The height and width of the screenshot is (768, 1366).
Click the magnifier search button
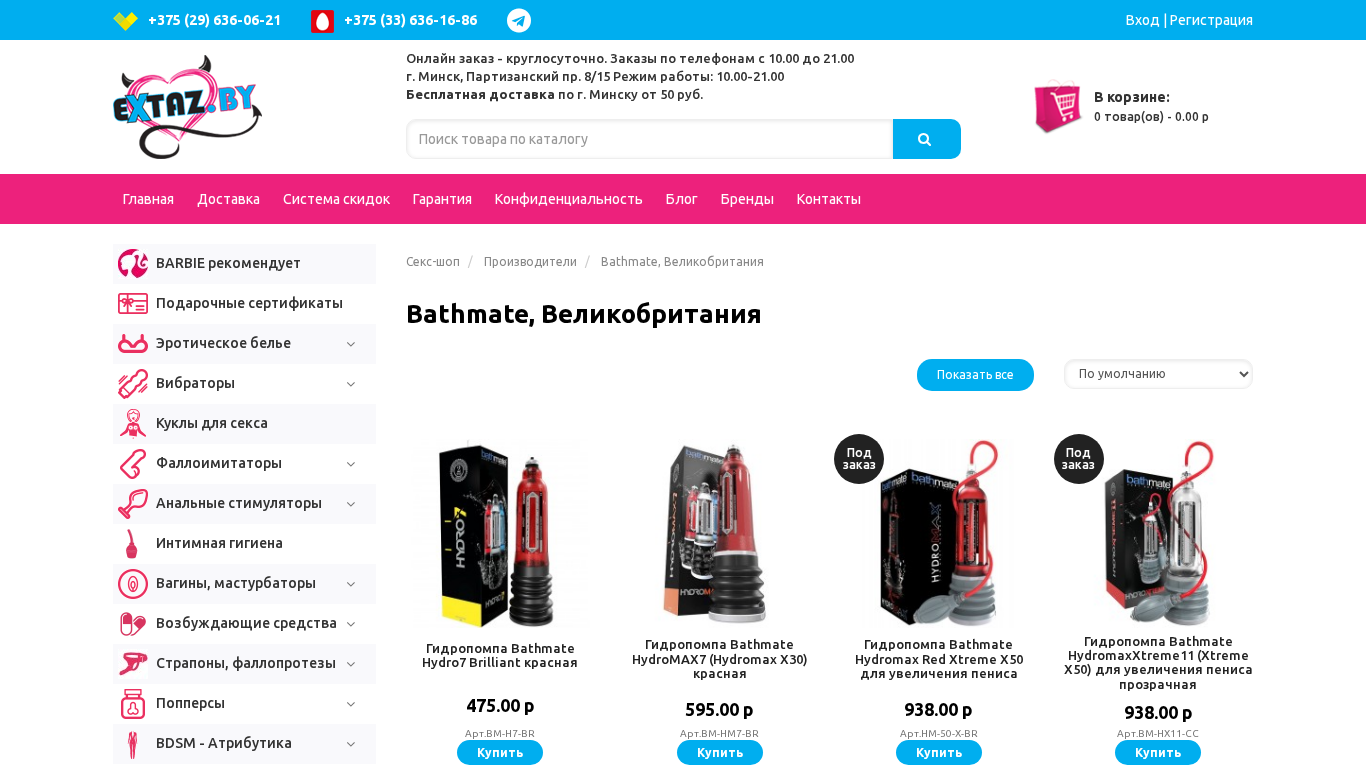tap(926, 139)
